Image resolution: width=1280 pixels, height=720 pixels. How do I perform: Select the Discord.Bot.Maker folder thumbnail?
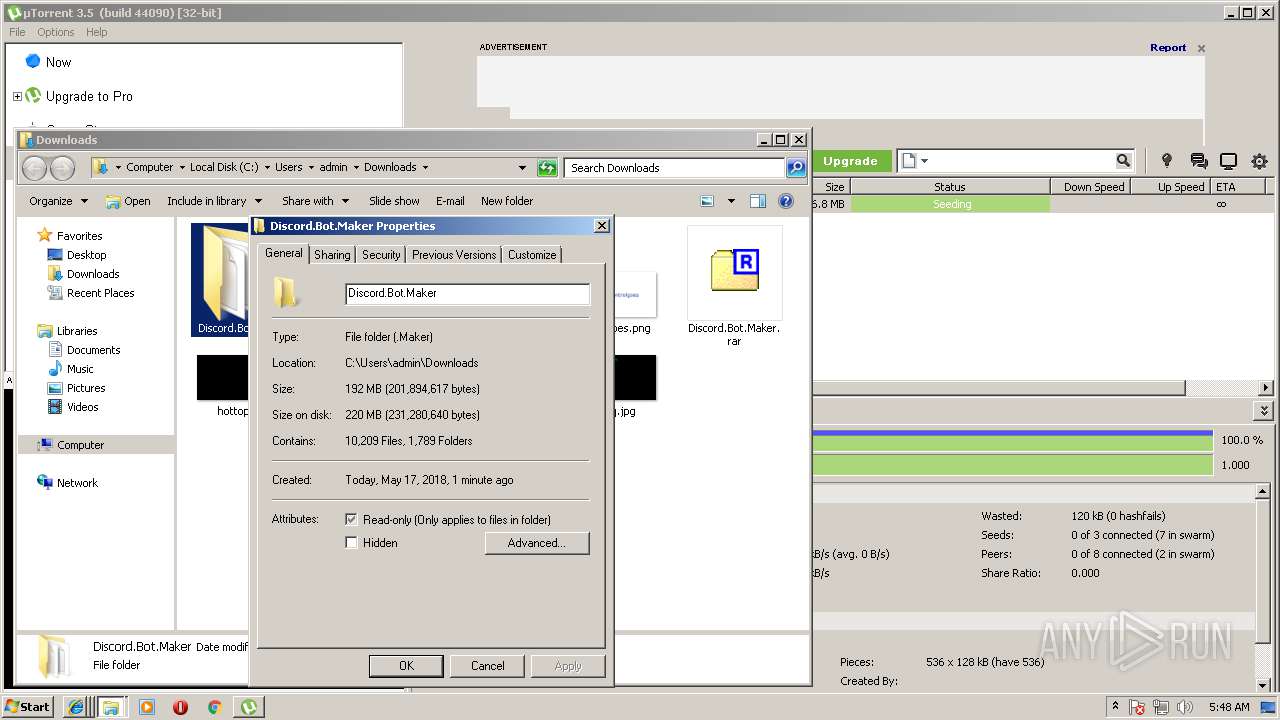(x=221, y=280)
